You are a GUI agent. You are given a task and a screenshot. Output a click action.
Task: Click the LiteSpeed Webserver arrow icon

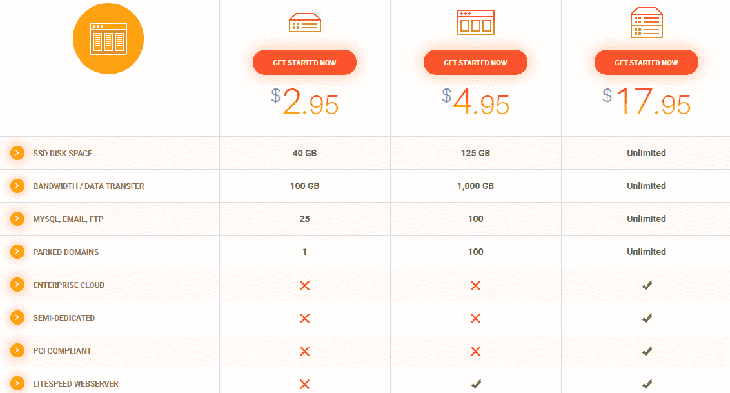17,384
